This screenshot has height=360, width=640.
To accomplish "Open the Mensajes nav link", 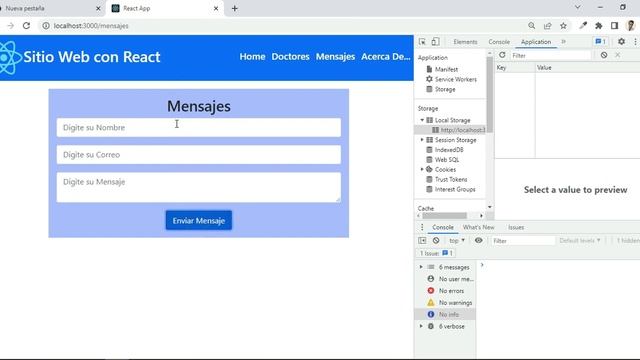I will 335,57.
